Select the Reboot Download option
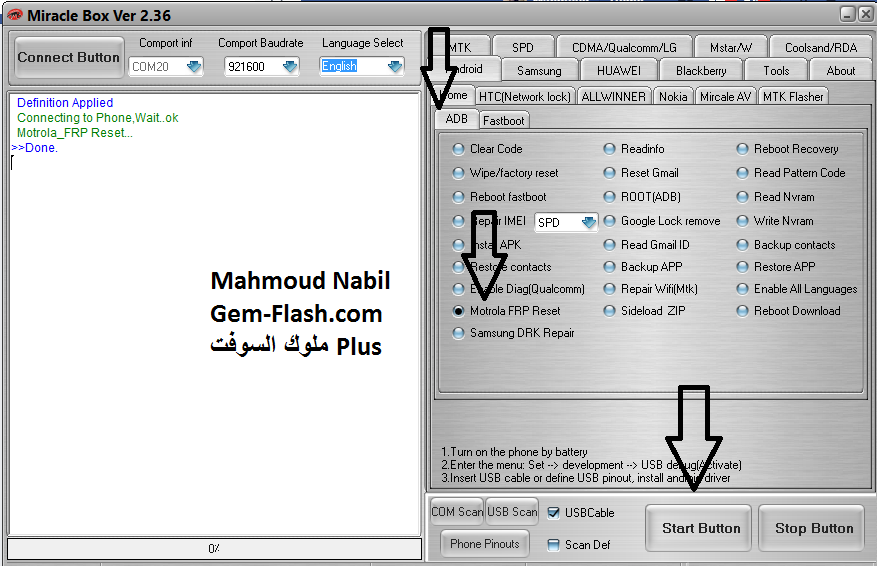 (742, 311)
